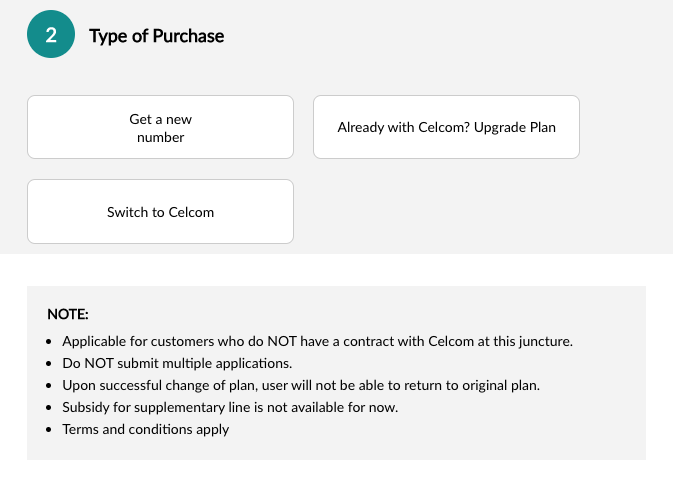Click the bullet dot before "Subsidy for supplementary"

coord(51,408)
